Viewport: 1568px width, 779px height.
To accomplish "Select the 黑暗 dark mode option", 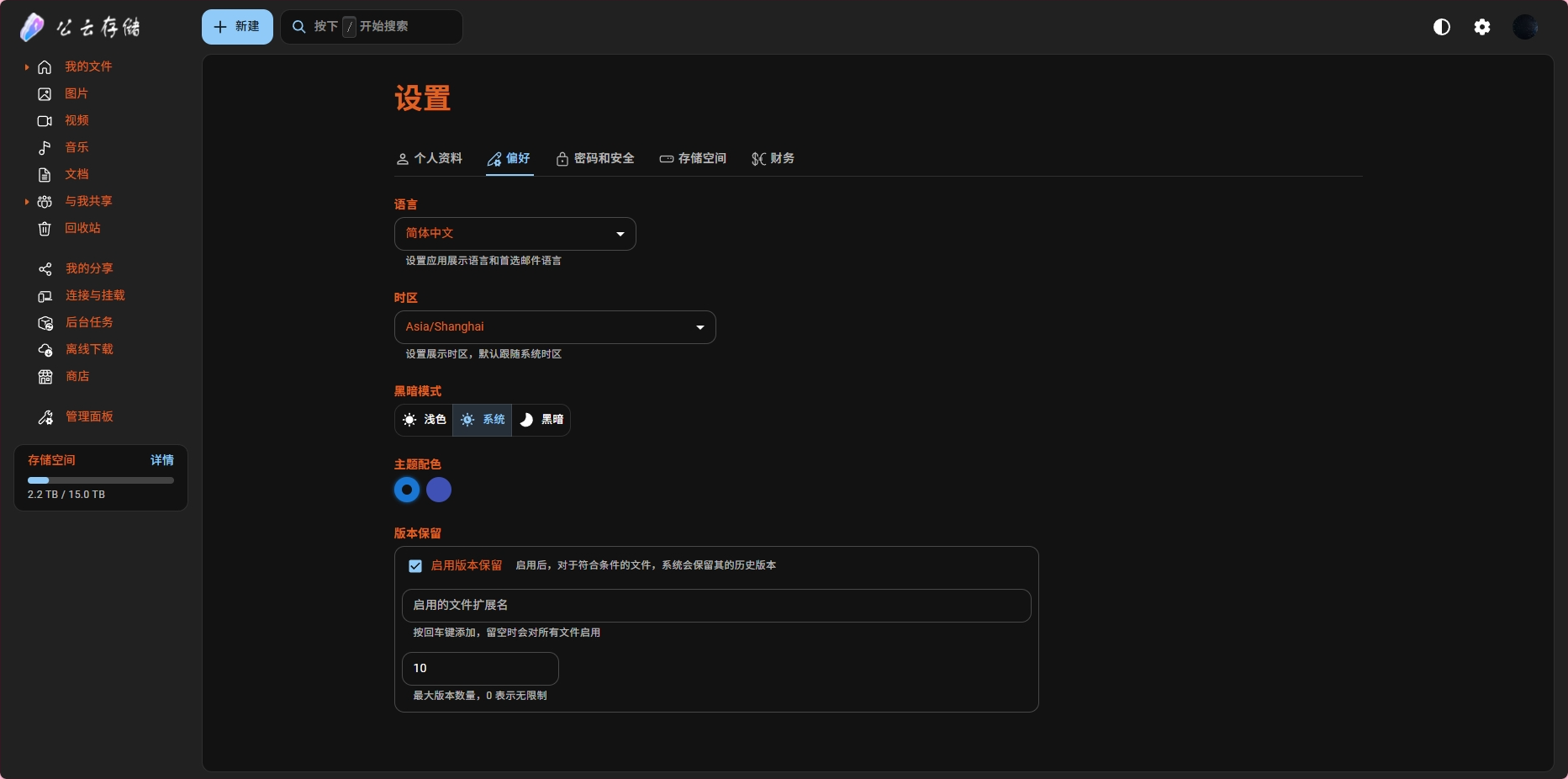I will [x=541, y=420].
